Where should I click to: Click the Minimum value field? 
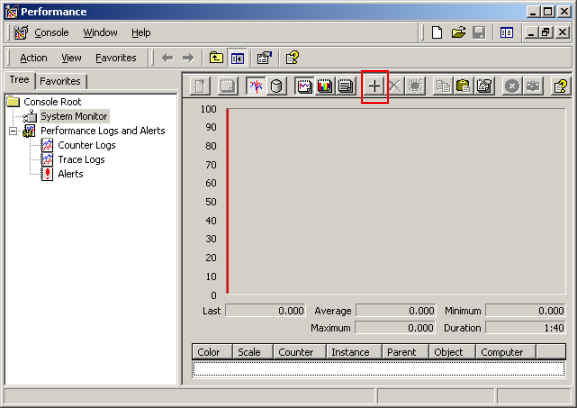[x=525, y=311]
